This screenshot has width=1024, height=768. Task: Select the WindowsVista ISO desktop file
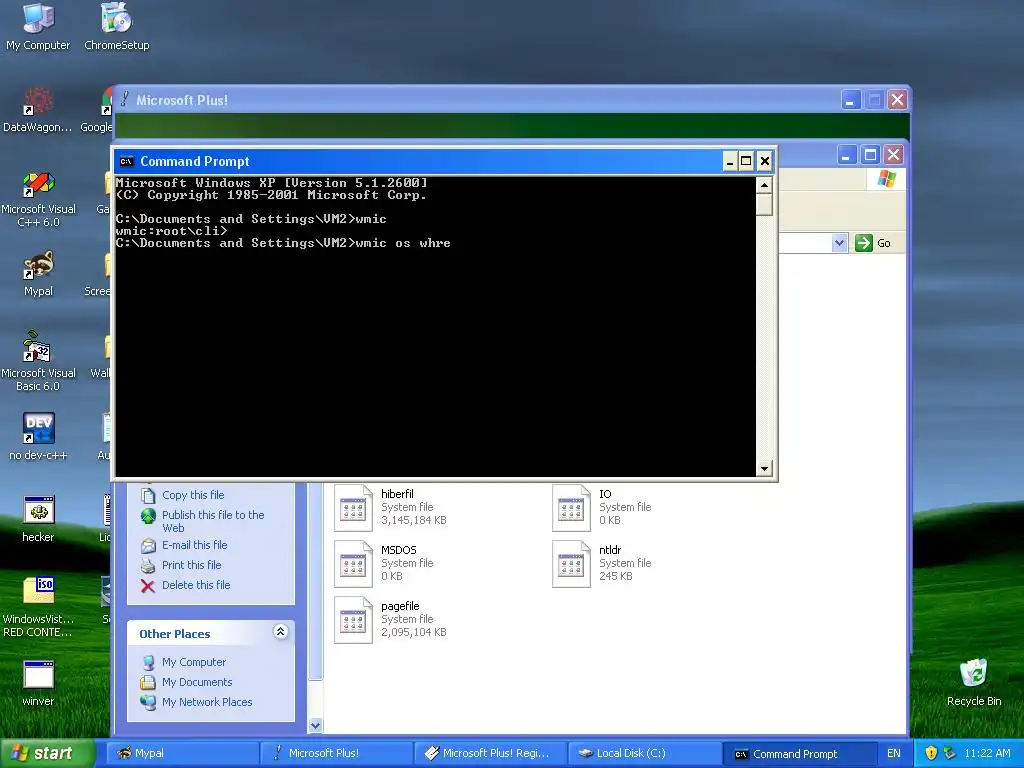38,607
